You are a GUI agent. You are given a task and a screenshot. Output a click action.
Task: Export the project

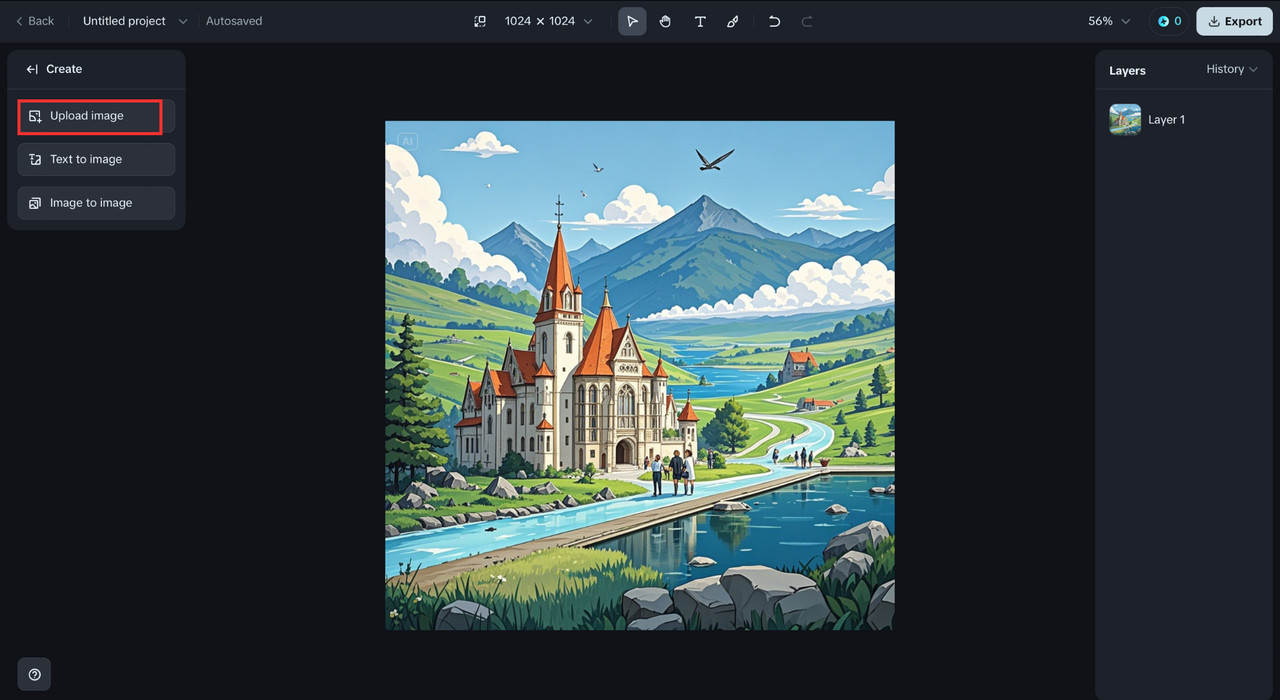1234,21
